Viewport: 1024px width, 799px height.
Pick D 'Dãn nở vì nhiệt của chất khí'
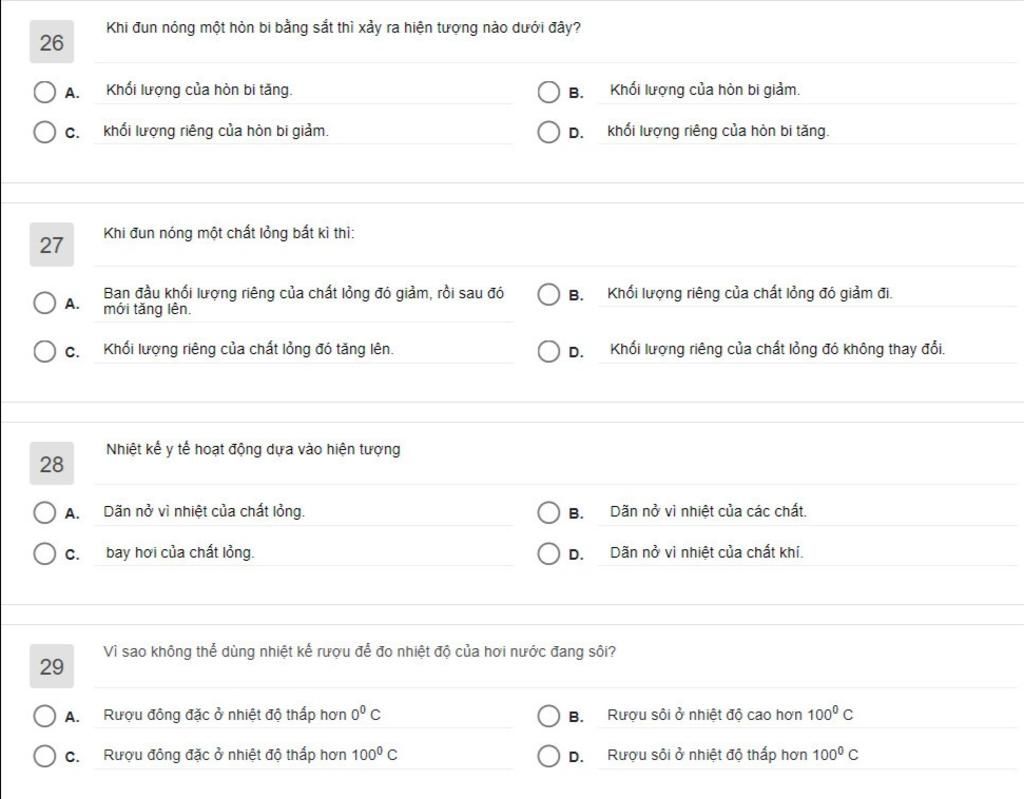pos(549,553)
